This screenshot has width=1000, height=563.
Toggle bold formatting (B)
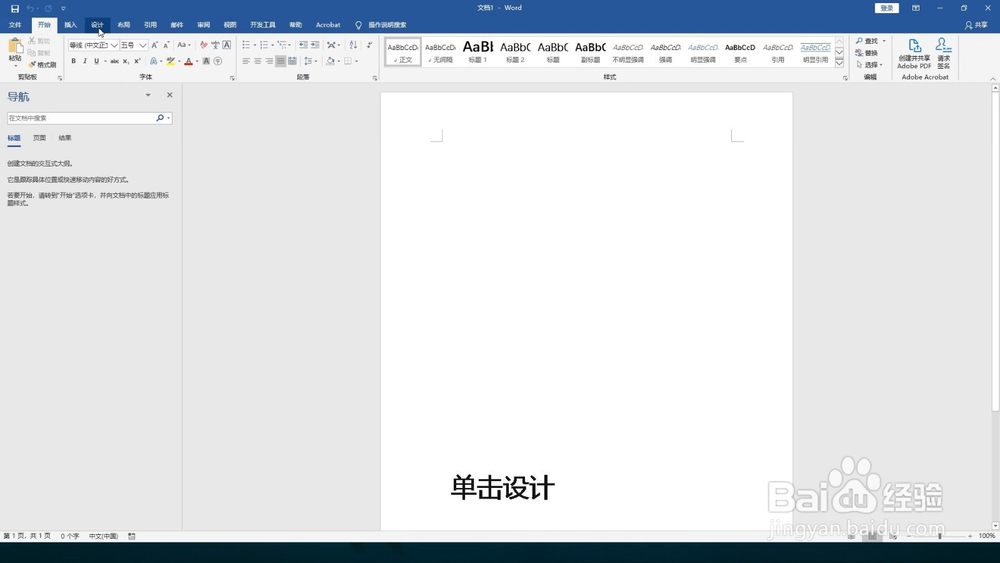(73, 61)
